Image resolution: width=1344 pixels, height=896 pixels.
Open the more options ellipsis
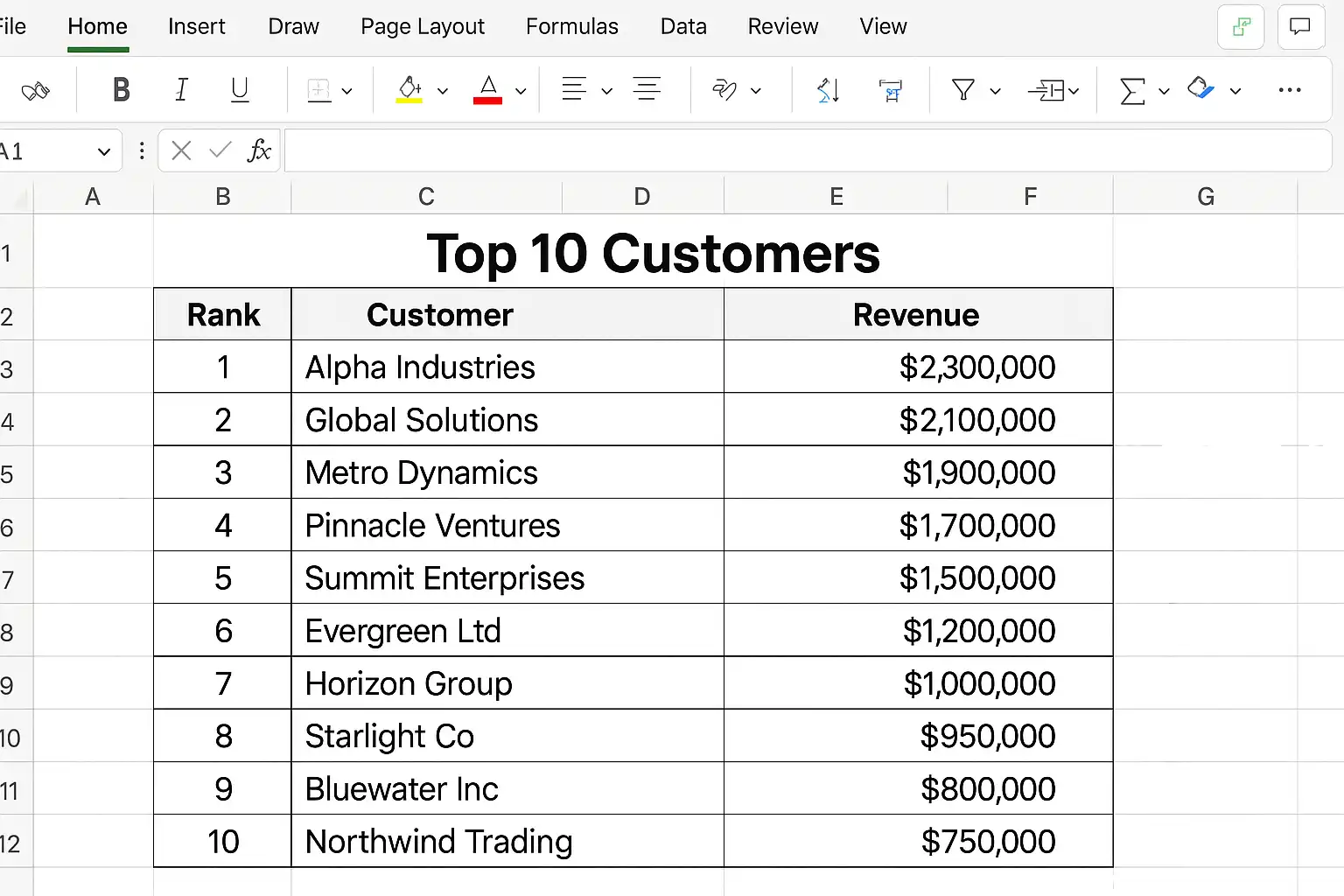pyautogui.click(x=1289, y=90)
